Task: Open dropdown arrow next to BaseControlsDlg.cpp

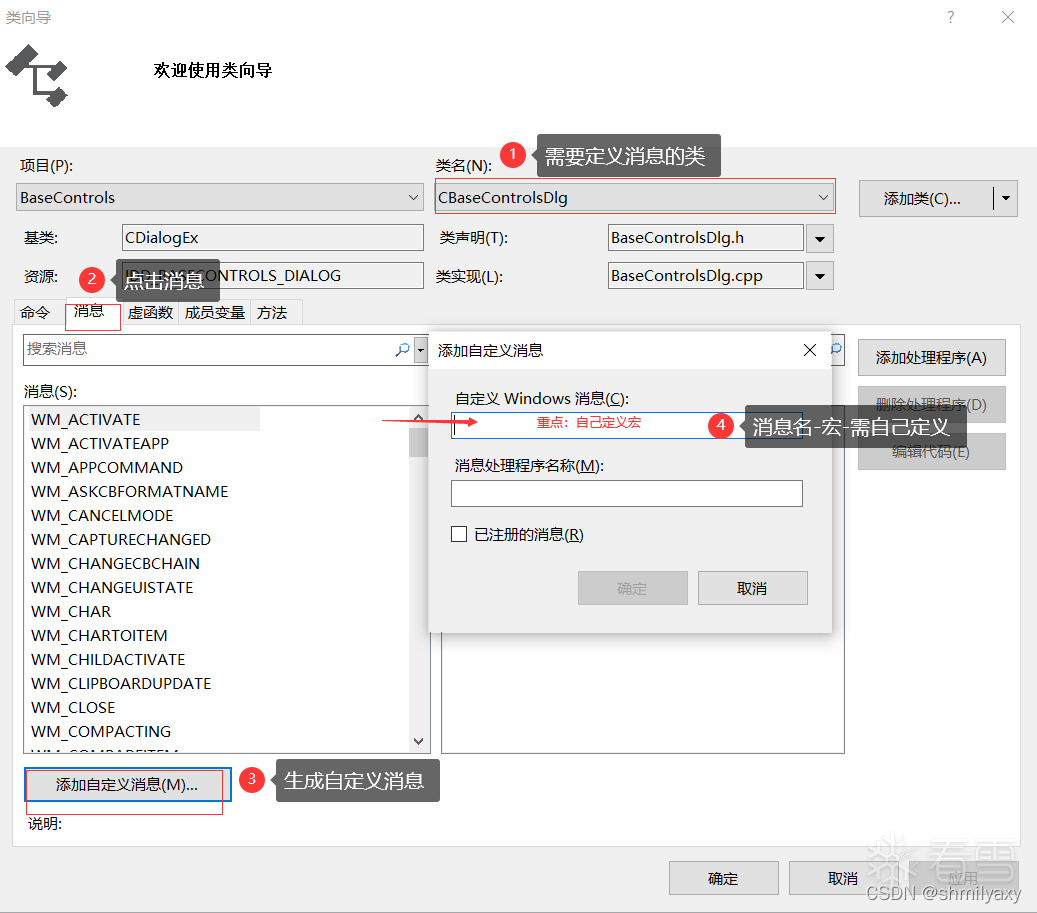Action: pos(819,276)
